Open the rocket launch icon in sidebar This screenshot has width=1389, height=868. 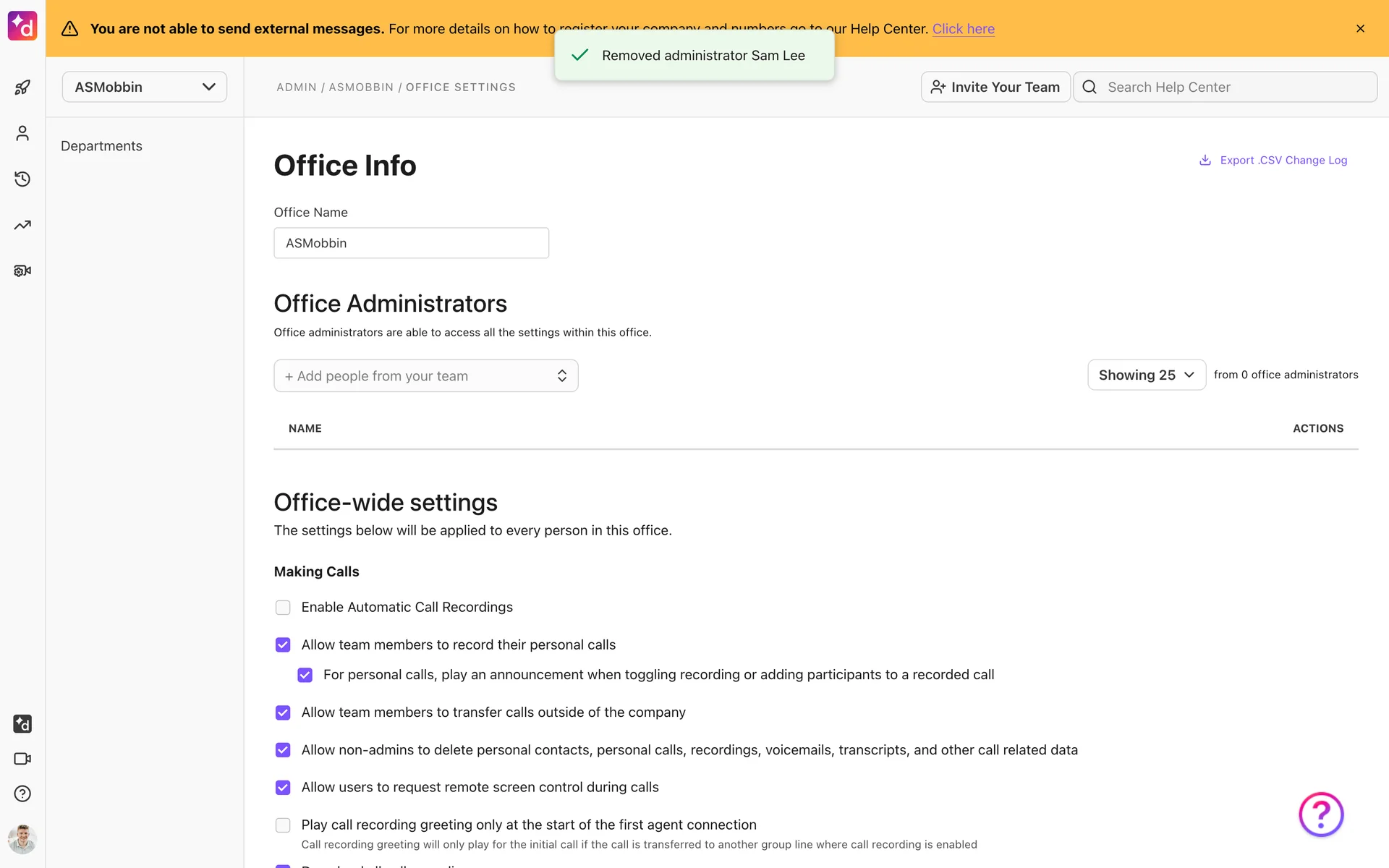point(22,88)
